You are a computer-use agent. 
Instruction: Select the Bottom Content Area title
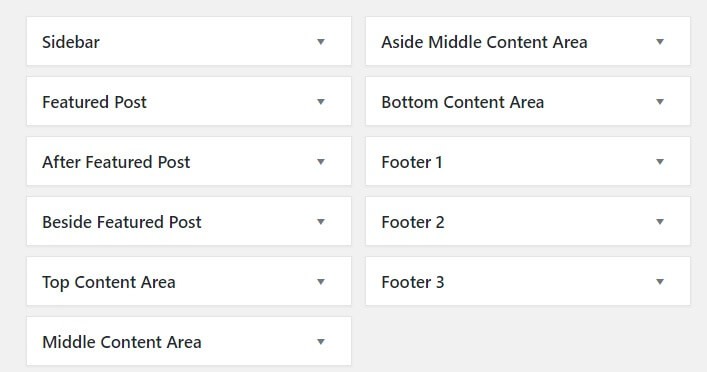point(463,102)
